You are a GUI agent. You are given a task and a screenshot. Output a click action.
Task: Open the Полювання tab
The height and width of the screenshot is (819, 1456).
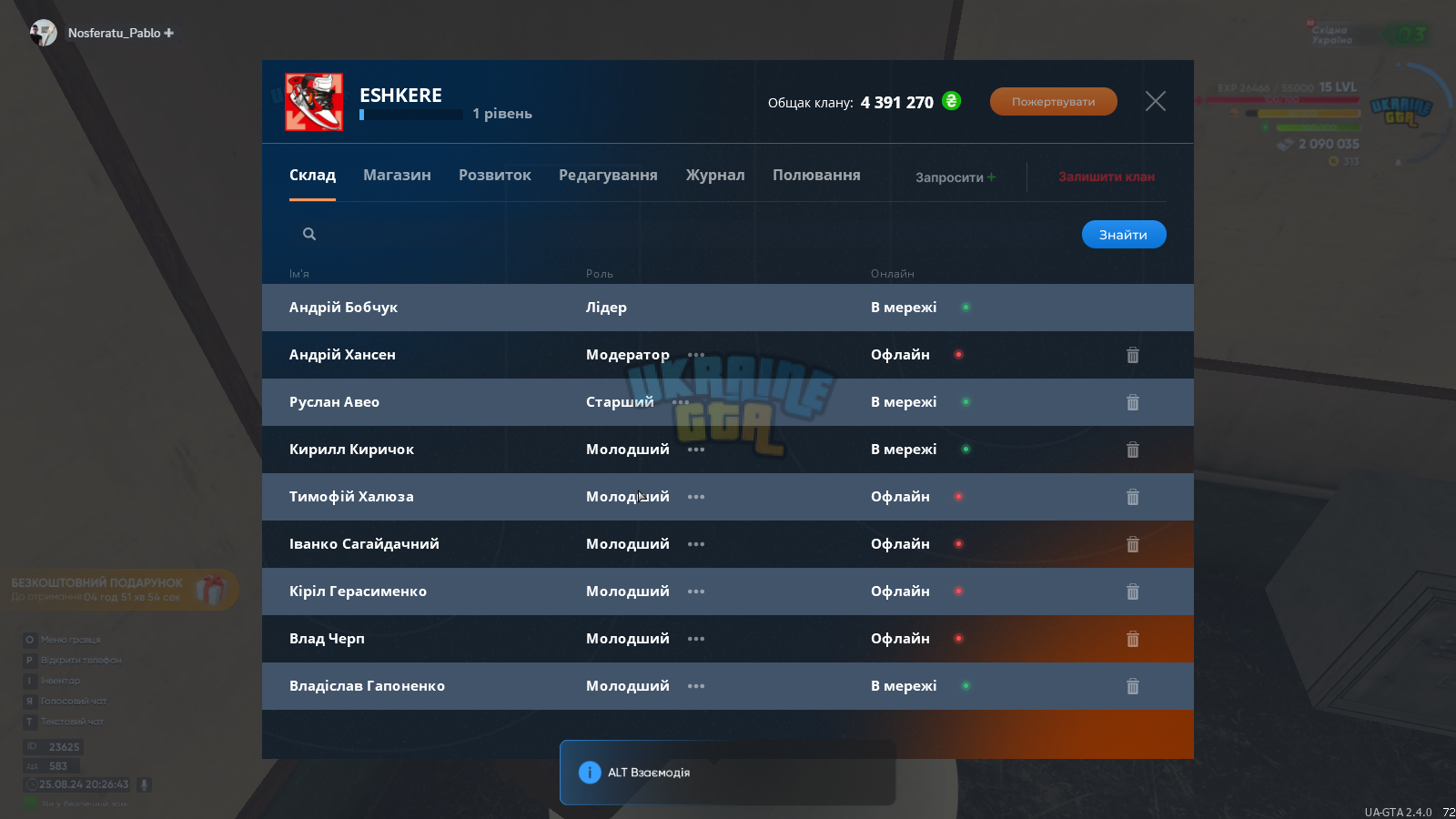coord(816,175)
